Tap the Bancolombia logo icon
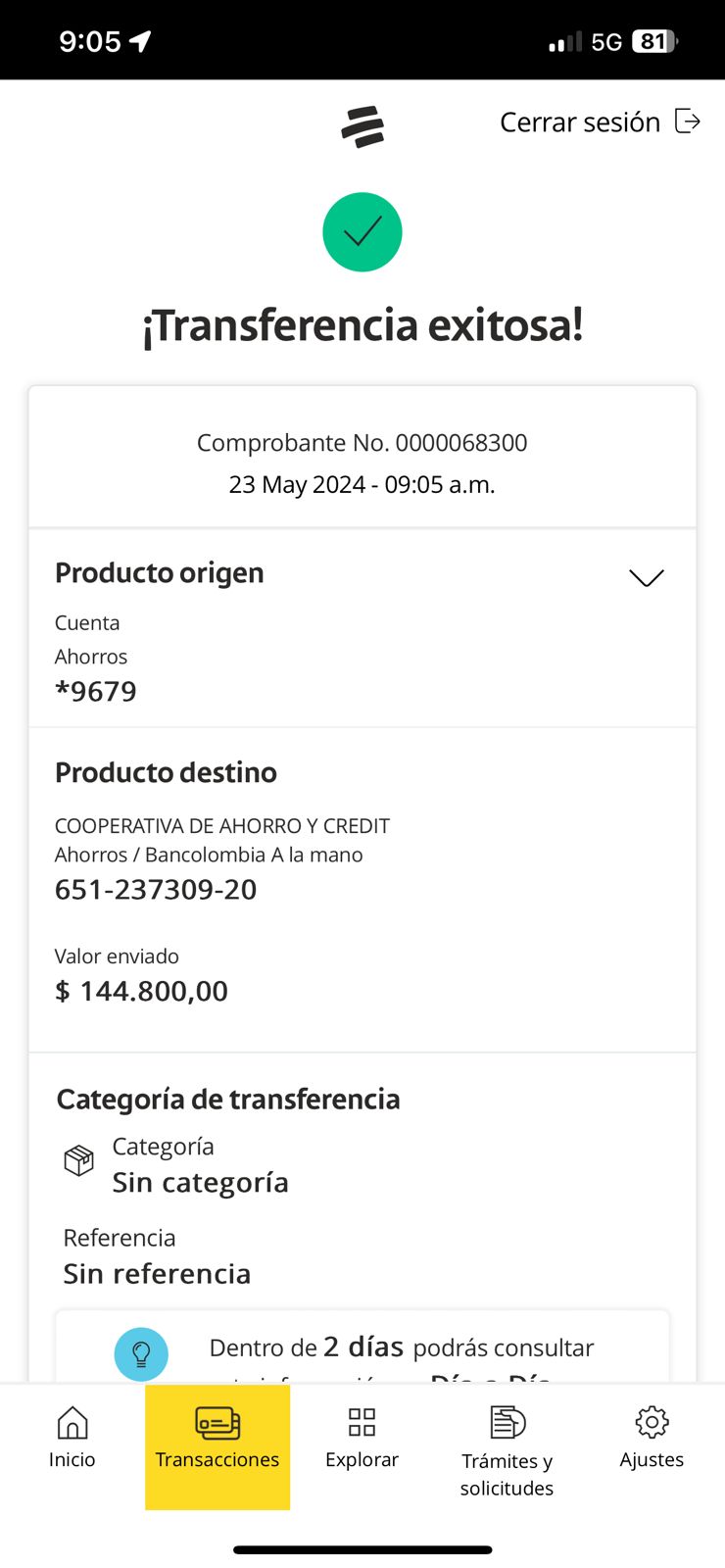725x1568 pixels. point(362,126)
